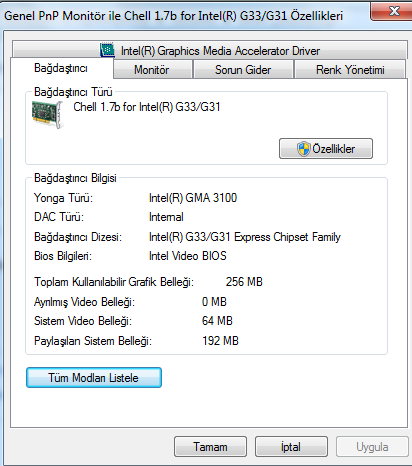Screen dimensions: 412x466
Task: Confirm with the Tamam button
Action: 210,447
